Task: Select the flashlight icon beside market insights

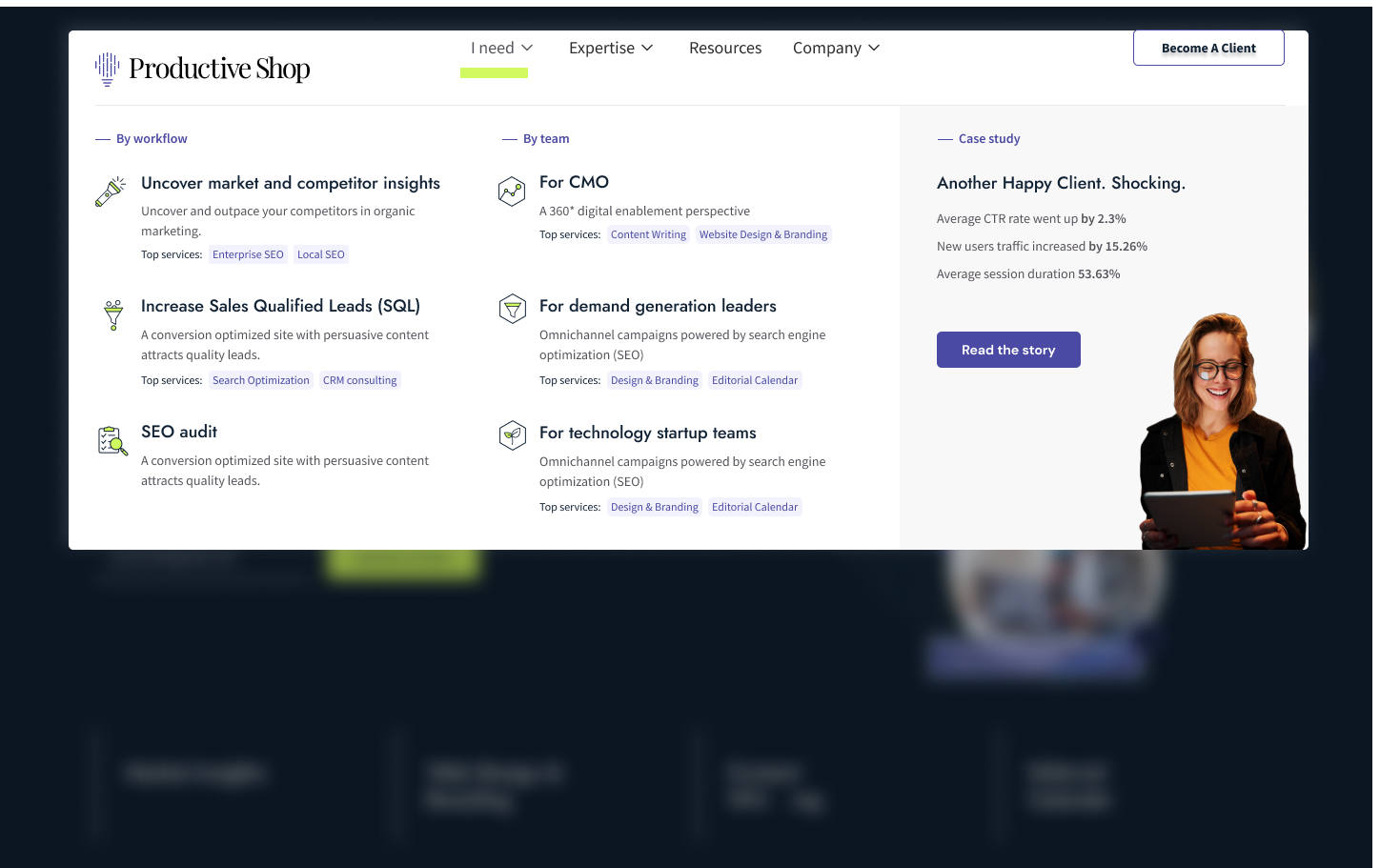Action: point(111,191)
